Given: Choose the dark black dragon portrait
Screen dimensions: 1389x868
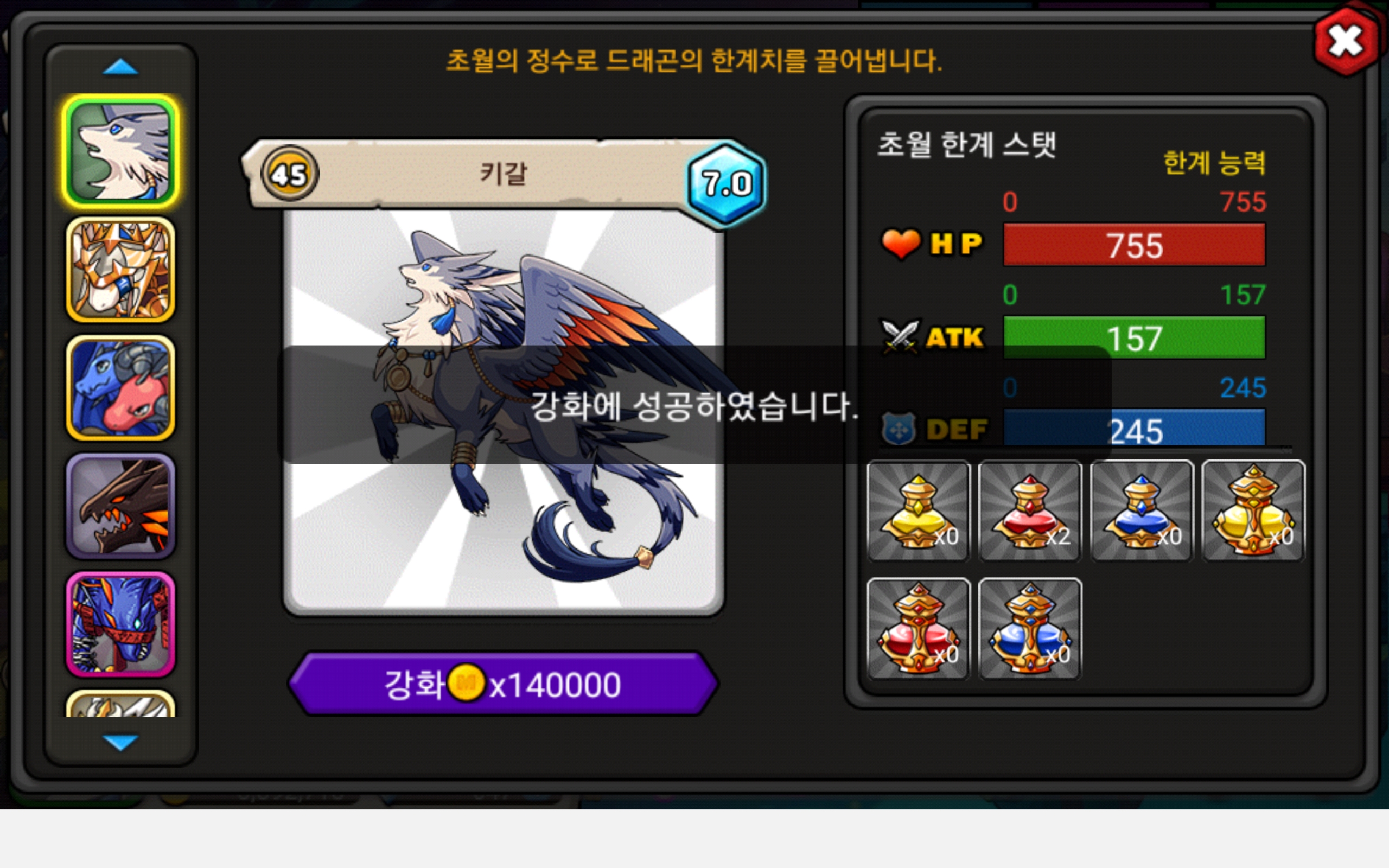Looking at the screenshot, I should coord(120,506).
